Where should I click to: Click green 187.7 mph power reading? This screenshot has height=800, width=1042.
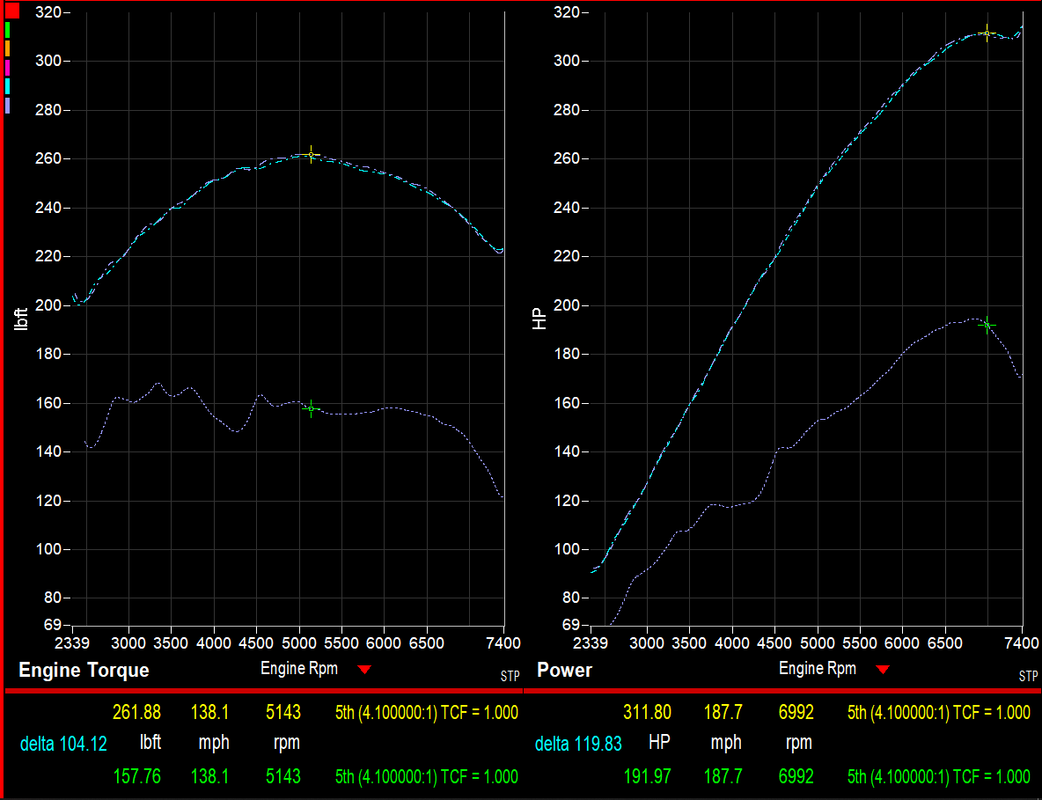click(723, 775)
